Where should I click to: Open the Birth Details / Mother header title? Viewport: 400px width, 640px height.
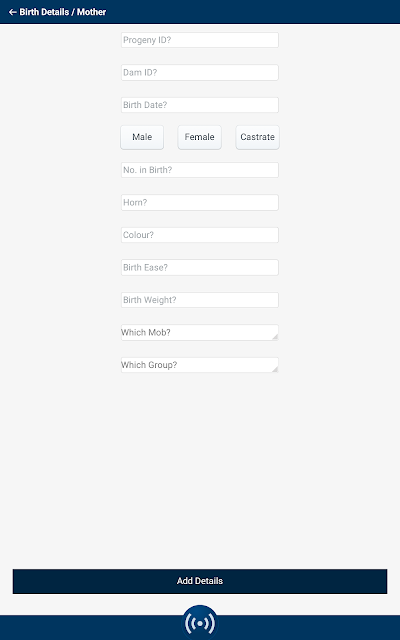point(63,12)
